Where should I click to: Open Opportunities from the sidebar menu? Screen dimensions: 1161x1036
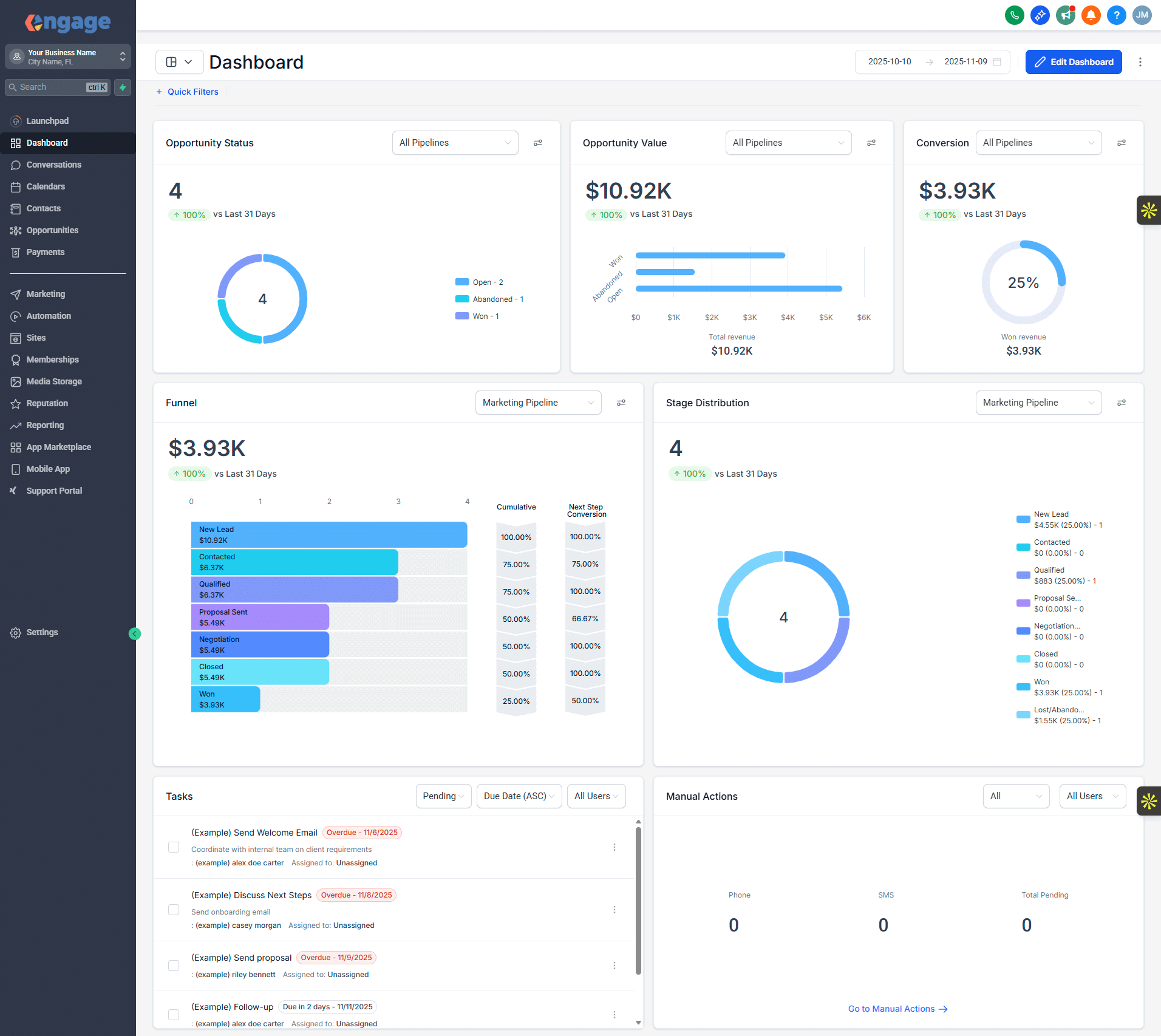click(52, 230)
